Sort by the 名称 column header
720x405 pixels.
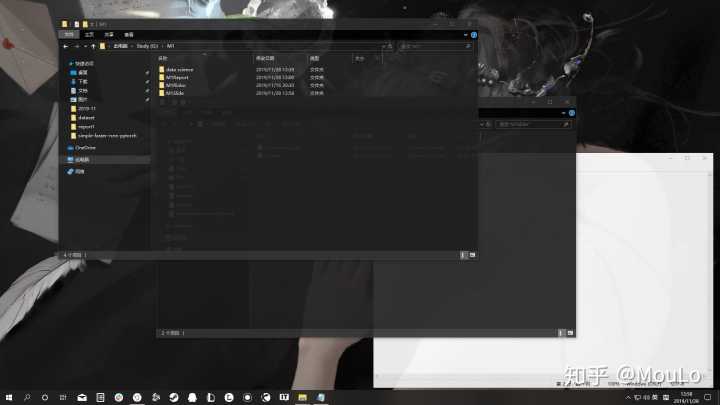[163, 58]
